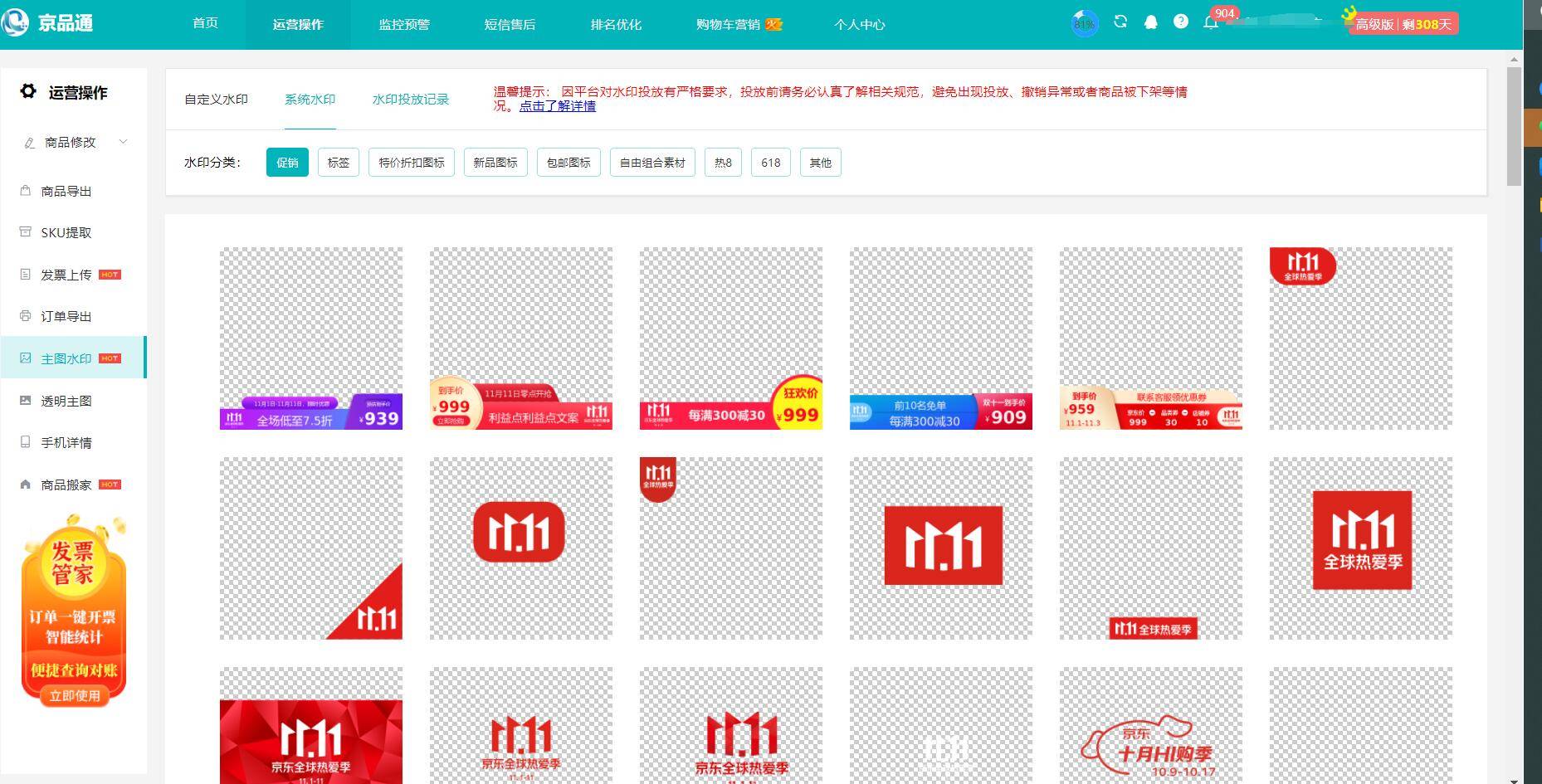Select the 新品图标 category
1542x784 pixels.
click(495, 163)
